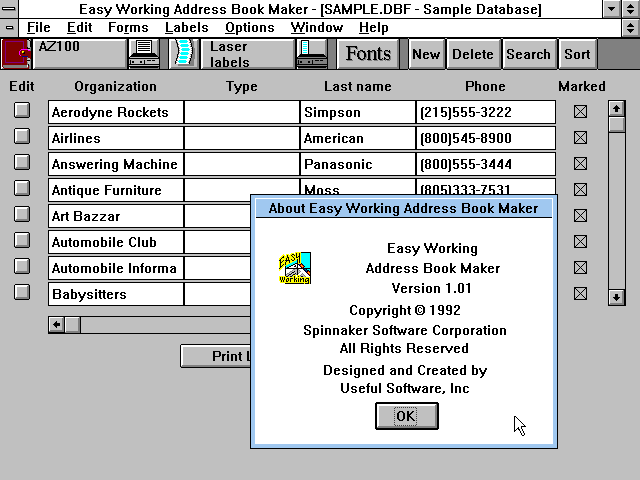The height and width of the screenshot is (480, 640).
Task: Click the empty Type field for Airlines
Action: click(242, 138)
